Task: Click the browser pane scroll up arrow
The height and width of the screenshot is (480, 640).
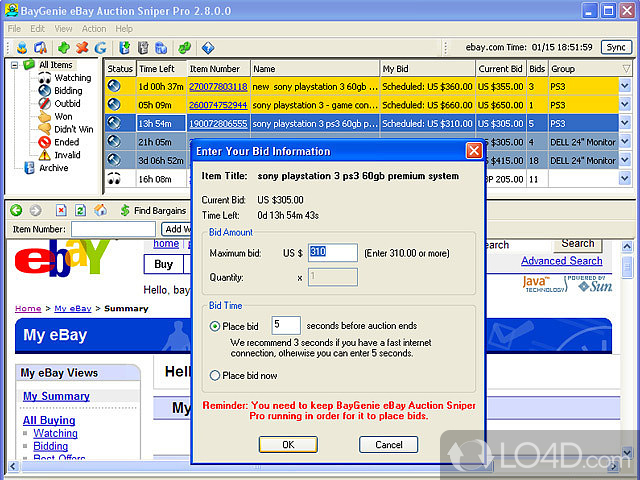Action: pyautogui.click(x=627, y=247)
